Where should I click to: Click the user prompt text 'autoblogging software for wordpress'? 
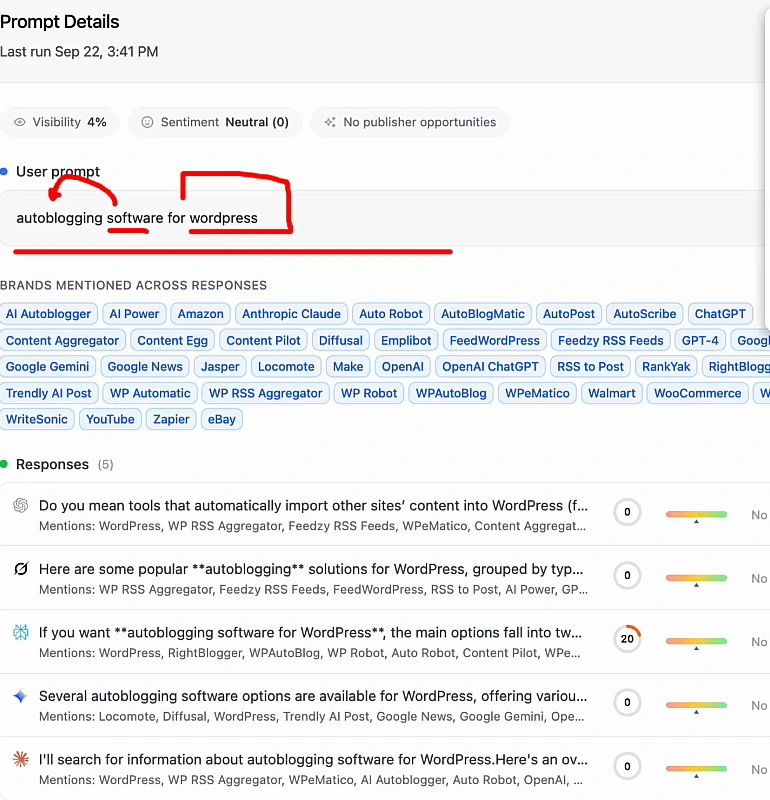(x=137, y=218)
